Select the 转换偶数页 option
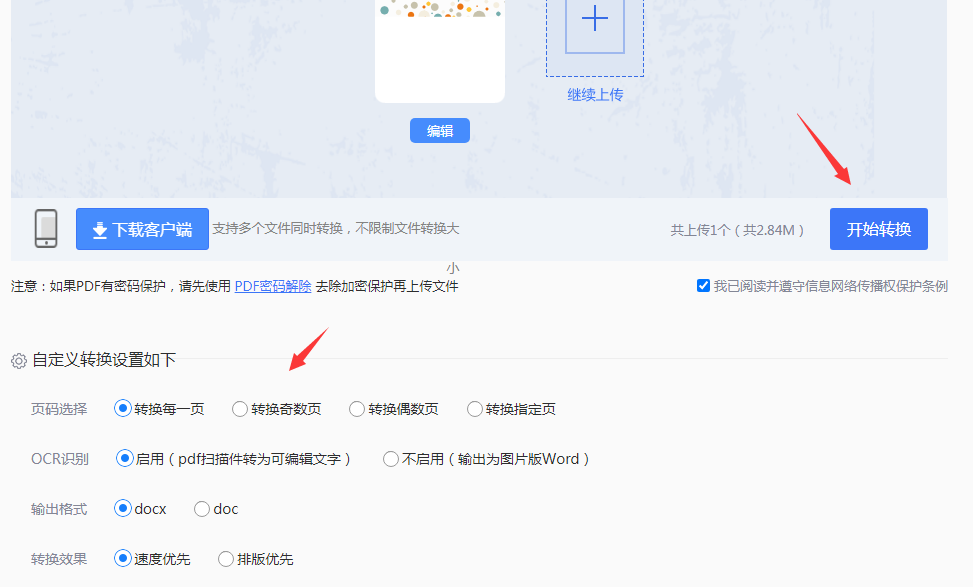973x587 pixels. (356, 408)
